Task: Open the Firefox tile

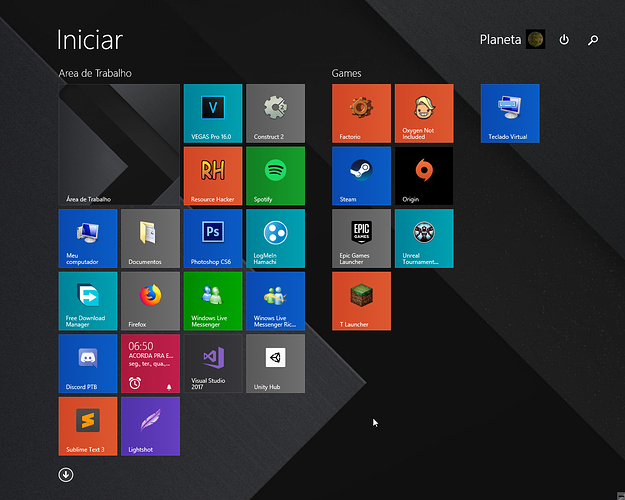Action: click(150, 301)
